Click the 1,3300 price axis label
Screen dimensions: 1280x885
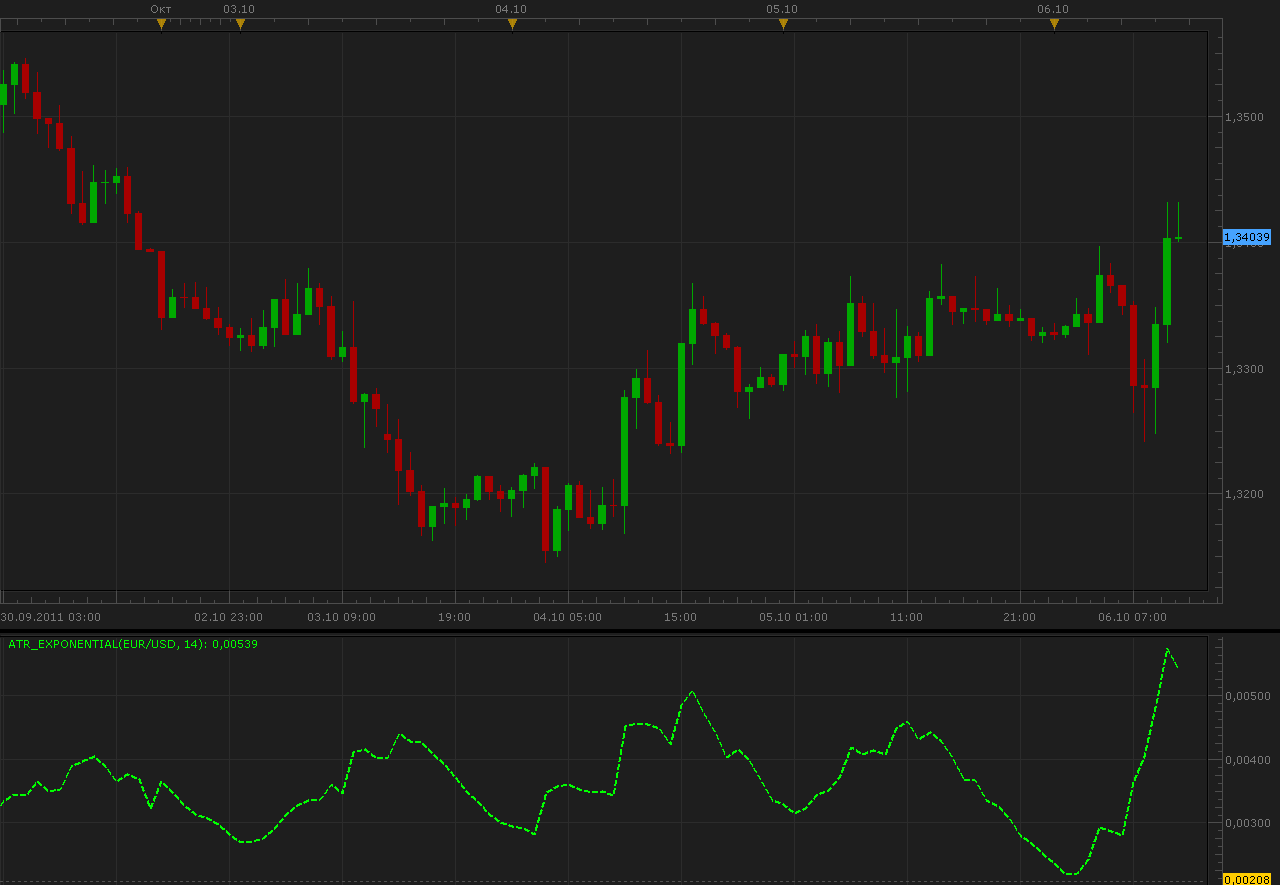click(x=1244, y=369)
